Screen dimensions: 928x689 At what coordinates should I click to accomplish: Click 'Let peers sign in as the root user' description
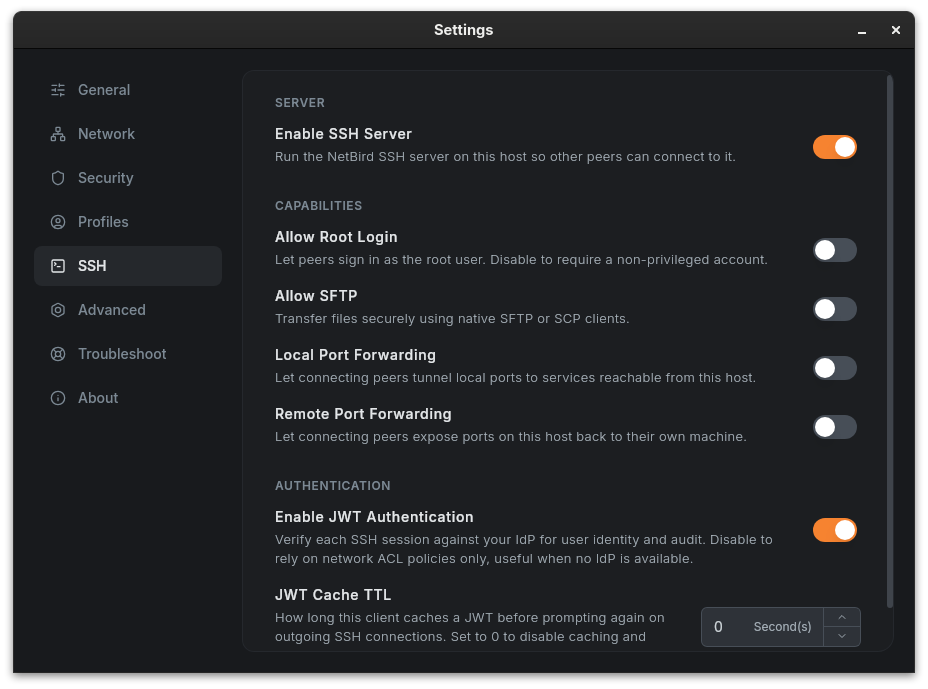click(x=521, y=260)
